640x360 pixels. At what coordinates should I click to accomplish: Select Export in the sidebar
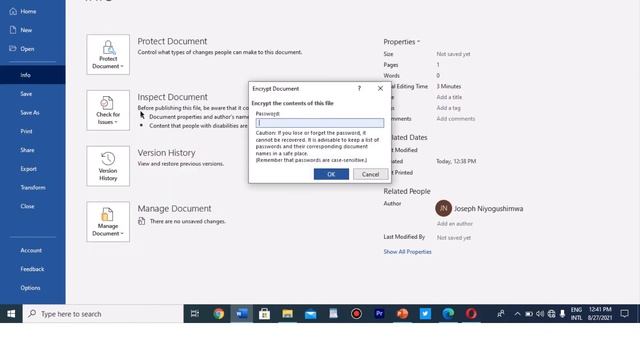(x=29, y=169)
